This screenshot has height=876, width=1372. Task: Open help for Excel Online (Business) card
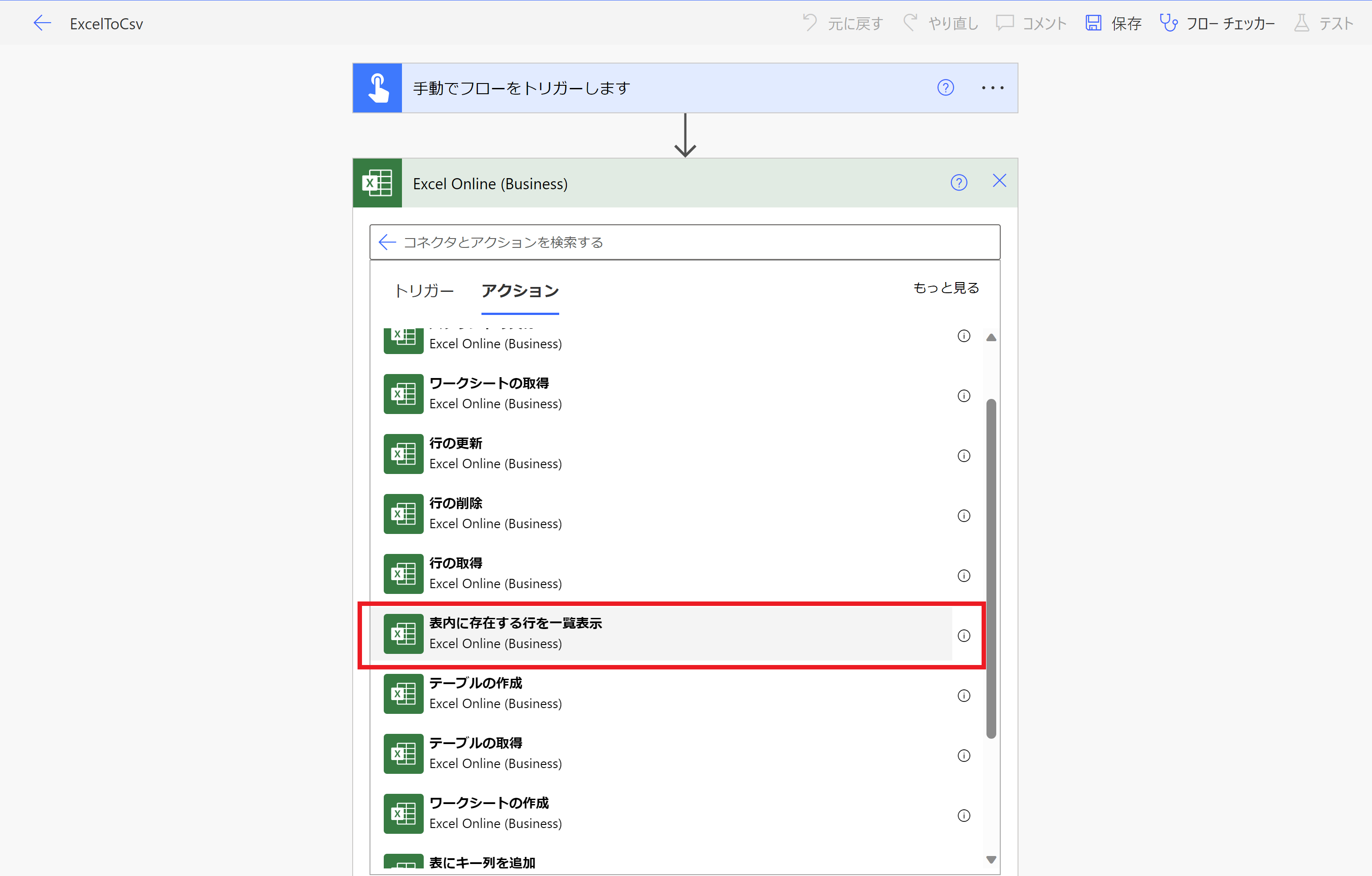(959, 183)
